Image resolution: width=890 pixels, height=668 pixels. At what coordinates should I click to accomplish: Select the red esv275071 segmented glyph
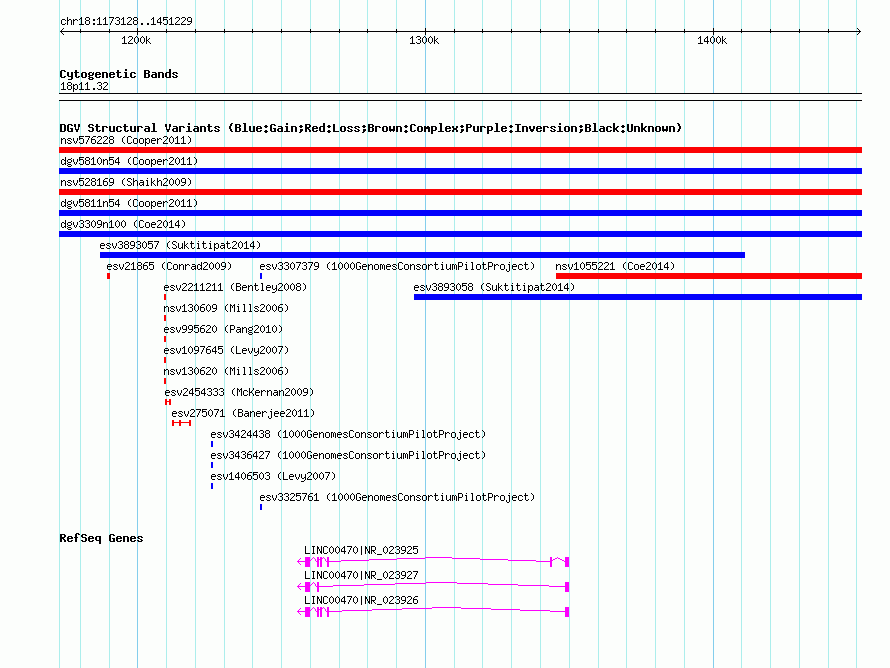tap(182, 423)
